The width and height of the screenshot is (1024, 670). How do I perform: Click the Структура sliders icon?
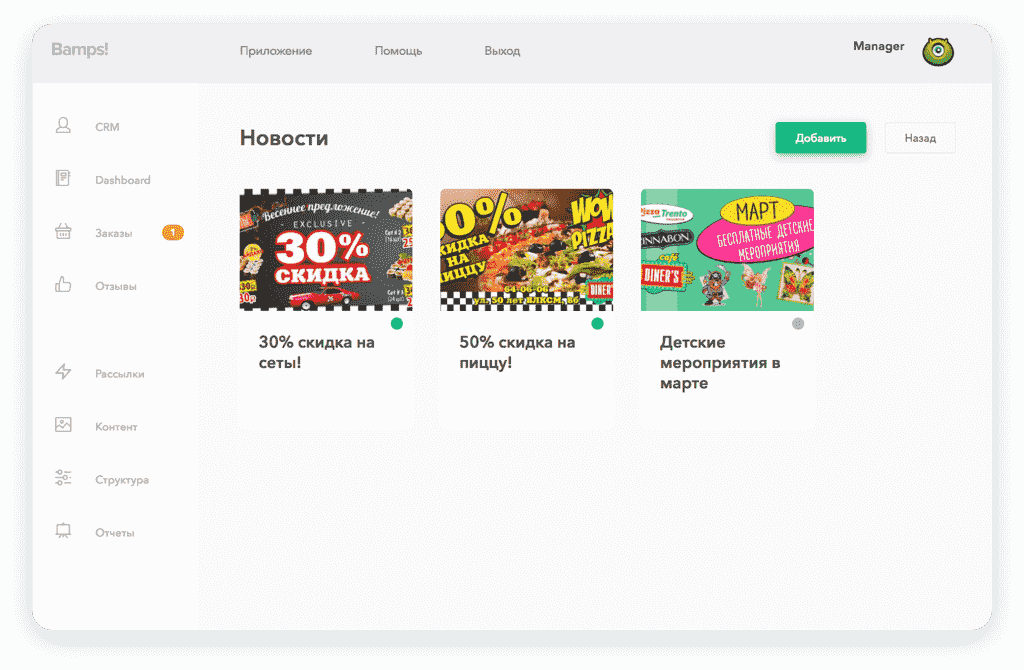point(63,478)
